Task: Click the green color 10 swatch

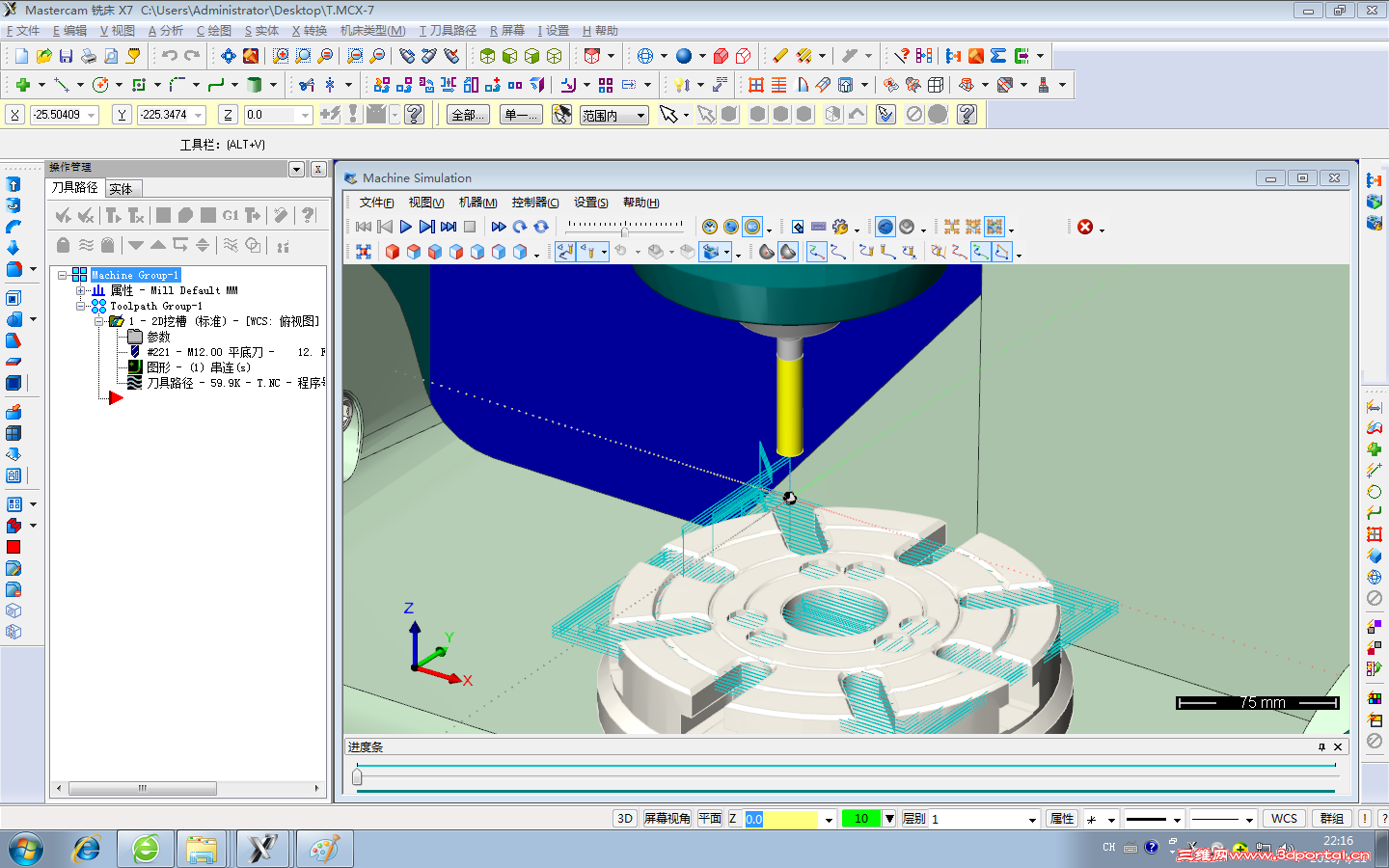Action: [862, 819]
